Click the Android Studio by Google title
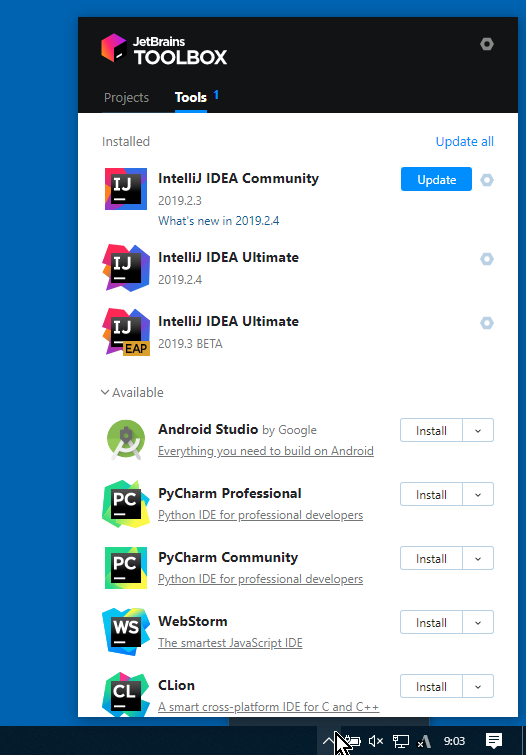This screenshot has width=526, height=755. tap(237, 430)
